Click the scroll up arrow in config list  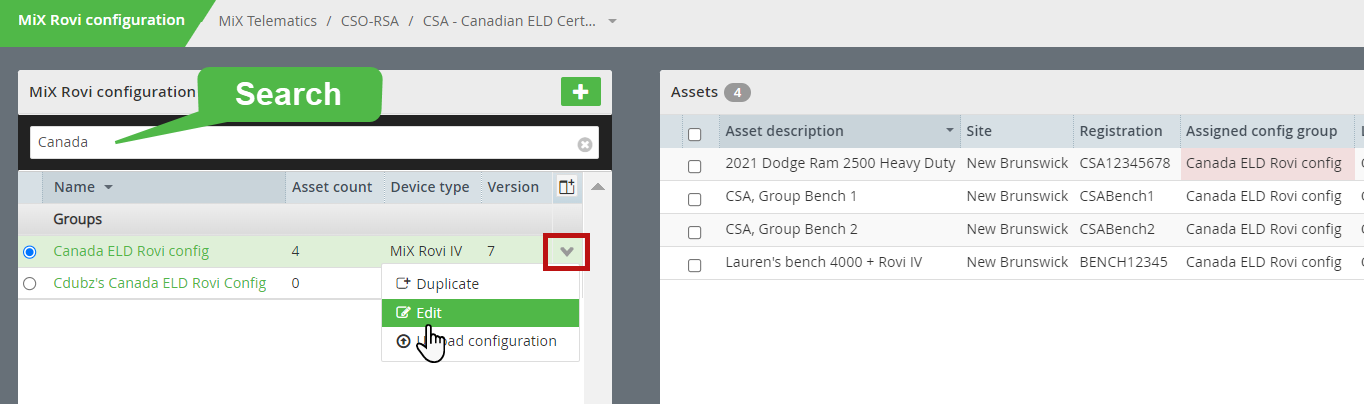597,186
